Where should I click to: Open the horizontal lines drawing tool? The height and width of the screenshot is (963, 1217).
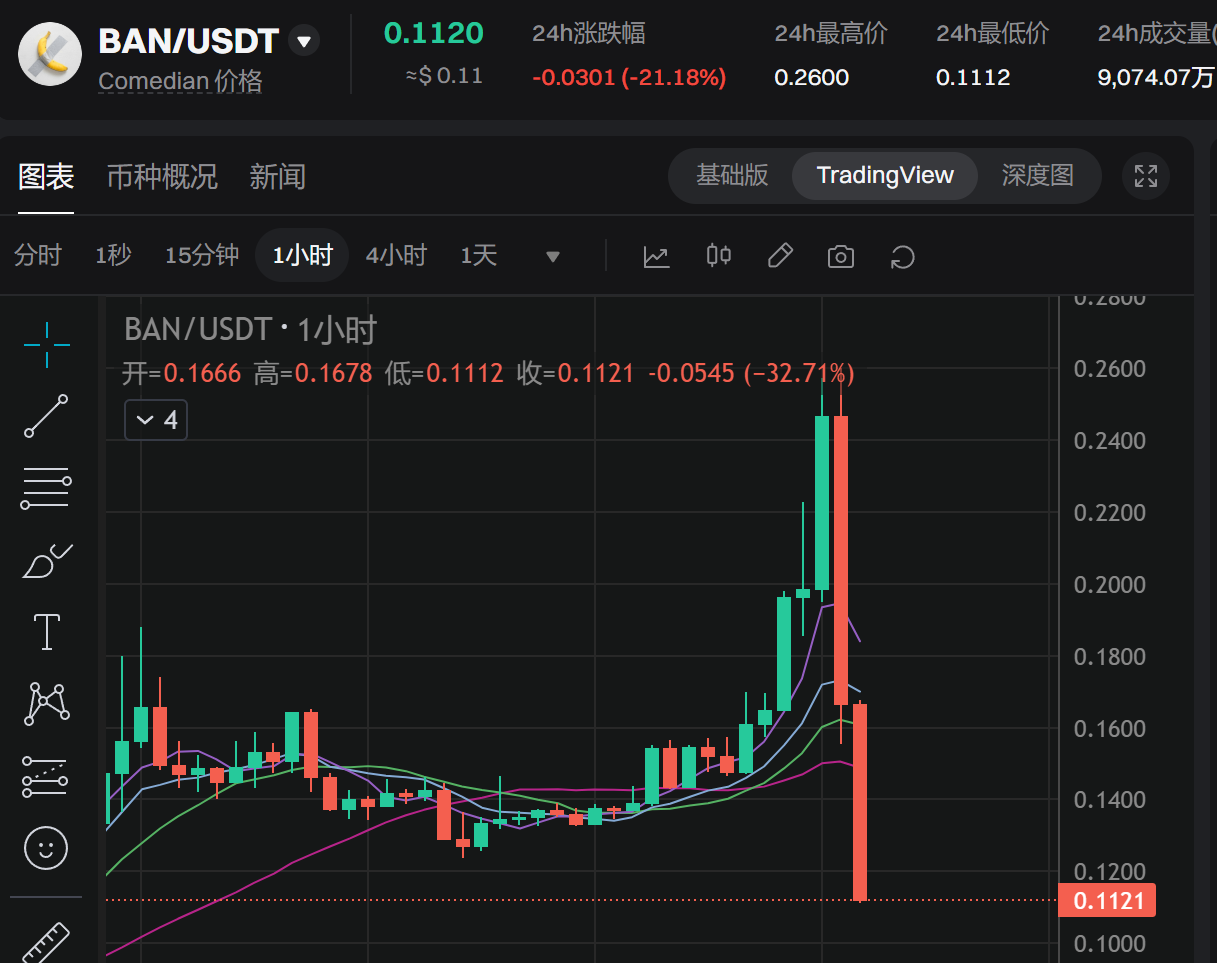click(x=45, y=488)
